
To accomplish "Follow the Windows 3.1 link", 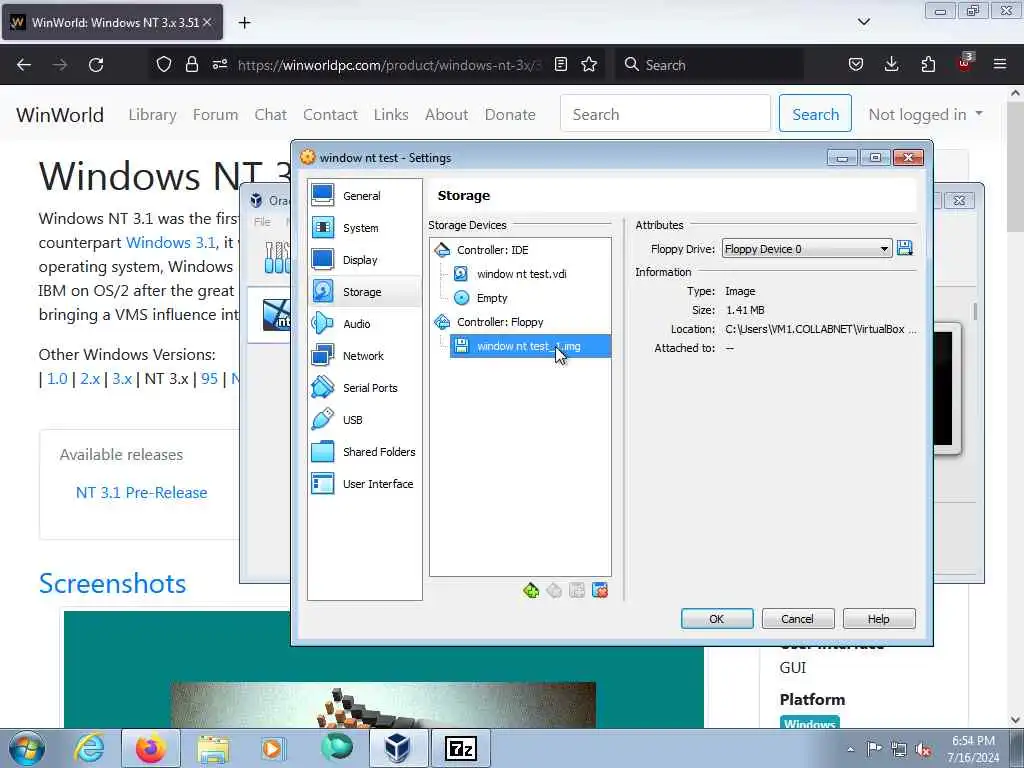I will click(170, 242).
